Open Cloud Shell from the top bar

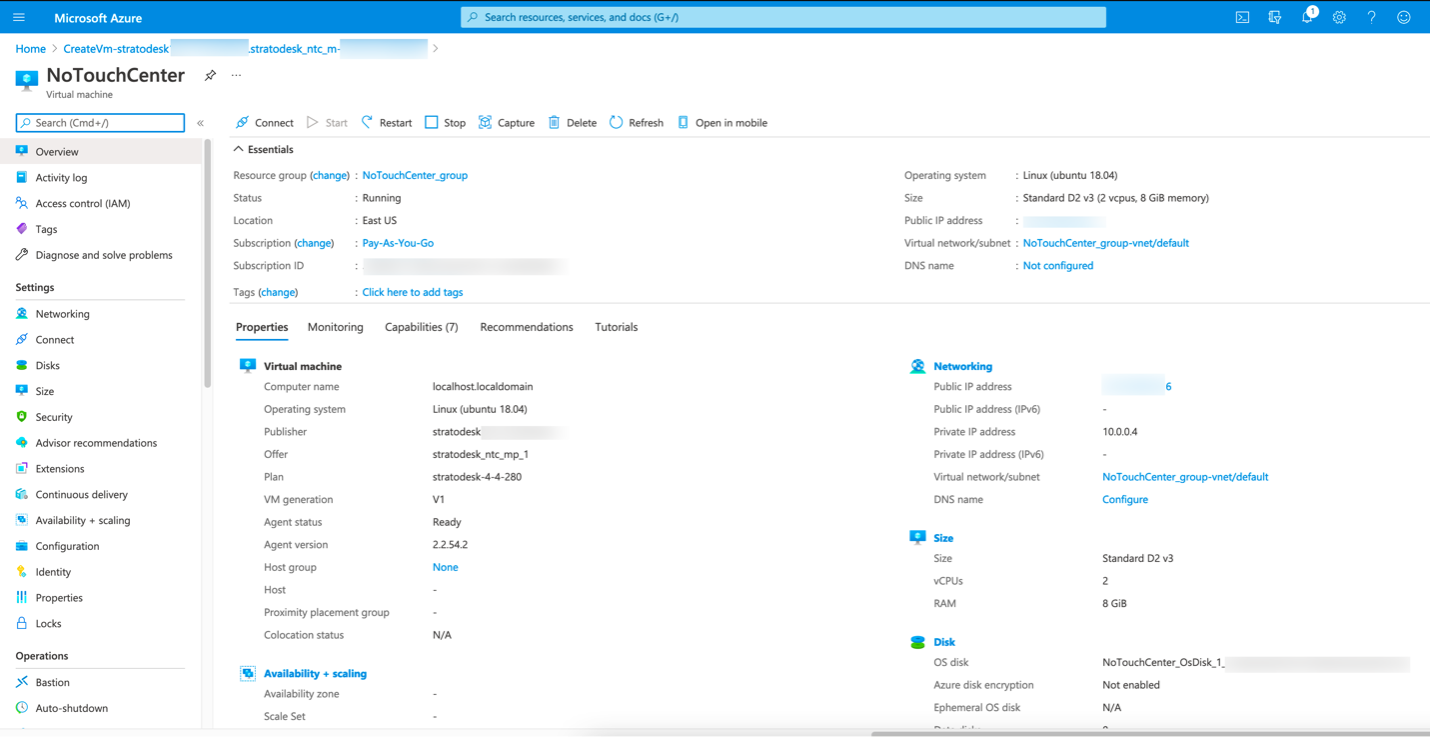point(1242,17)
